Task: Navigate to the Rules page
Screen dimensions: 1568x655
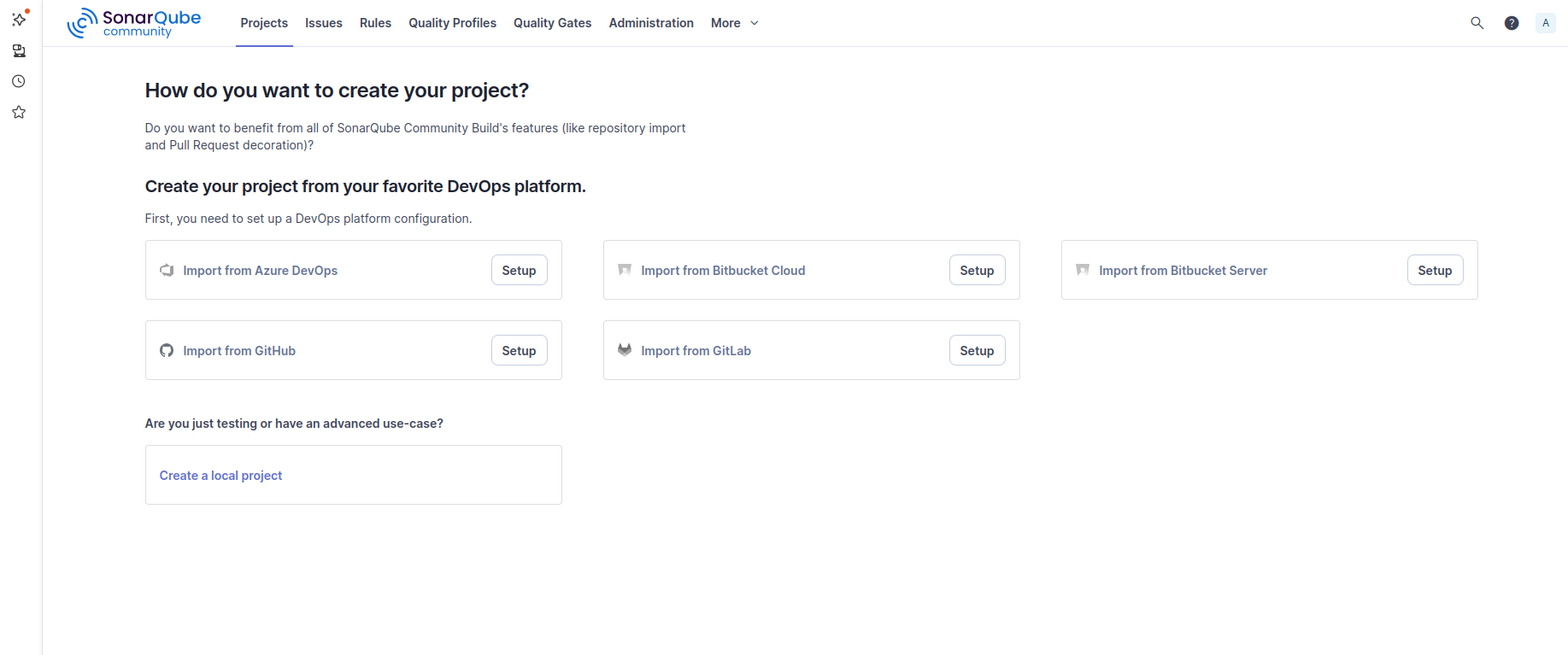Action: click(x=375, y=23)
